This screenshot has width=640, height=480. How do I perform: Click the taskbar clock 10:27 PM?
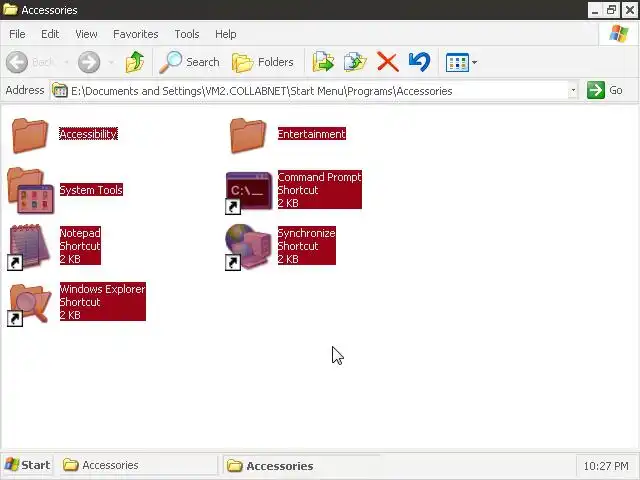pyautogui.click(x=606, y=466)
